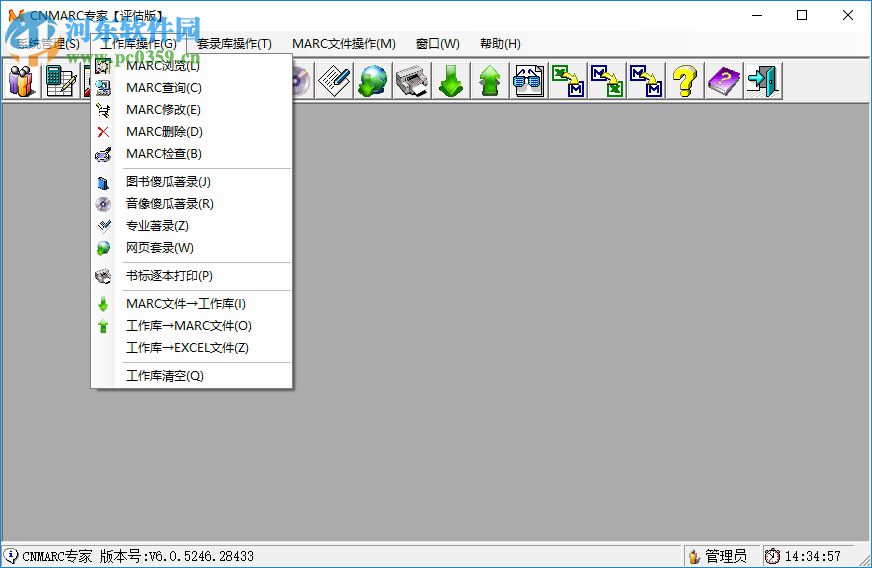Select 书标逐本打印(P) menu entry
The width and height of the screenshot is (872, 568).
point(192,276)
